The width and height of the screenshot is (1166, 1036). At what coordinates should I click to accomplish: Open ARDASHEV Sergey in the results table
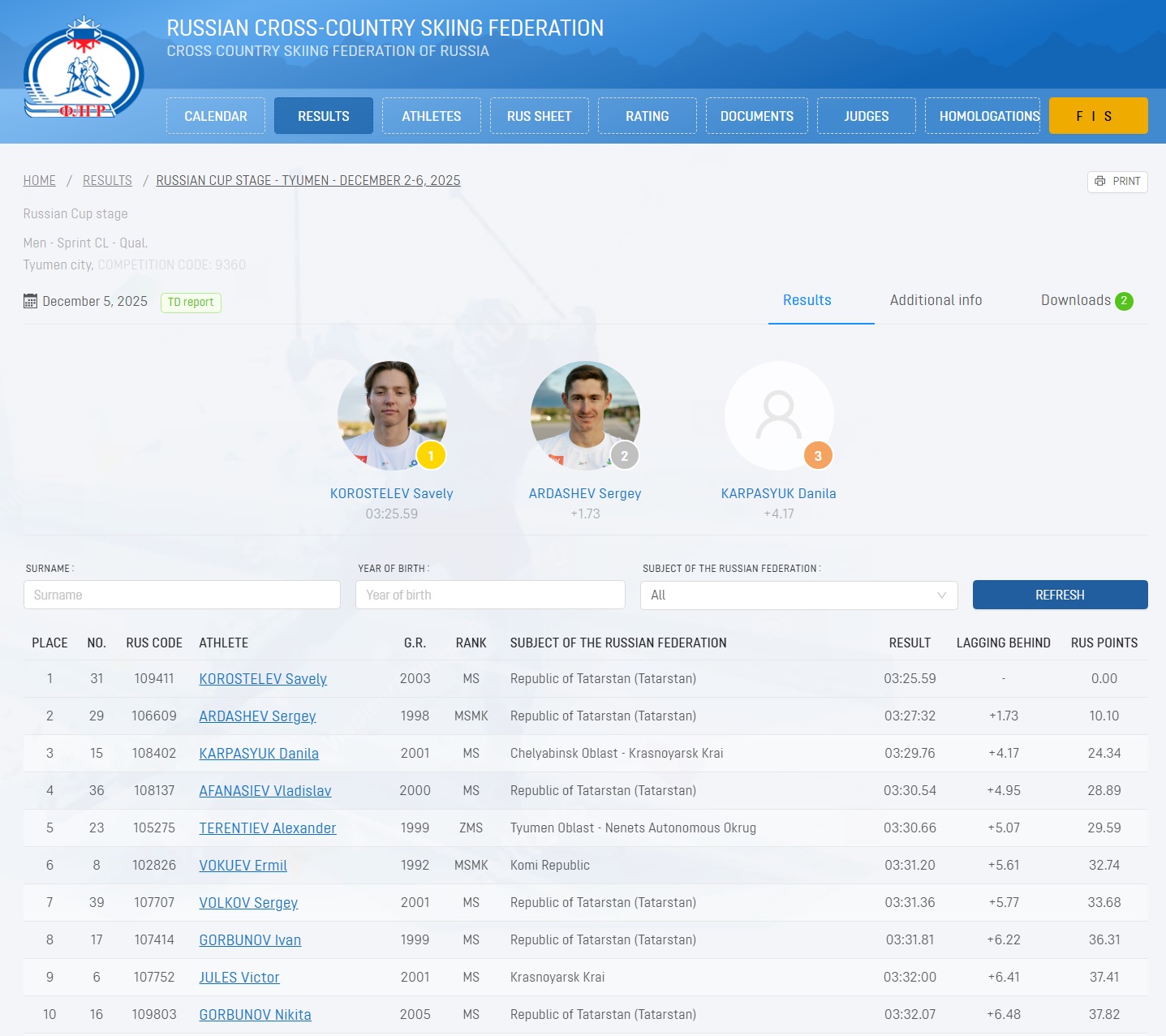tap(257, 716)
